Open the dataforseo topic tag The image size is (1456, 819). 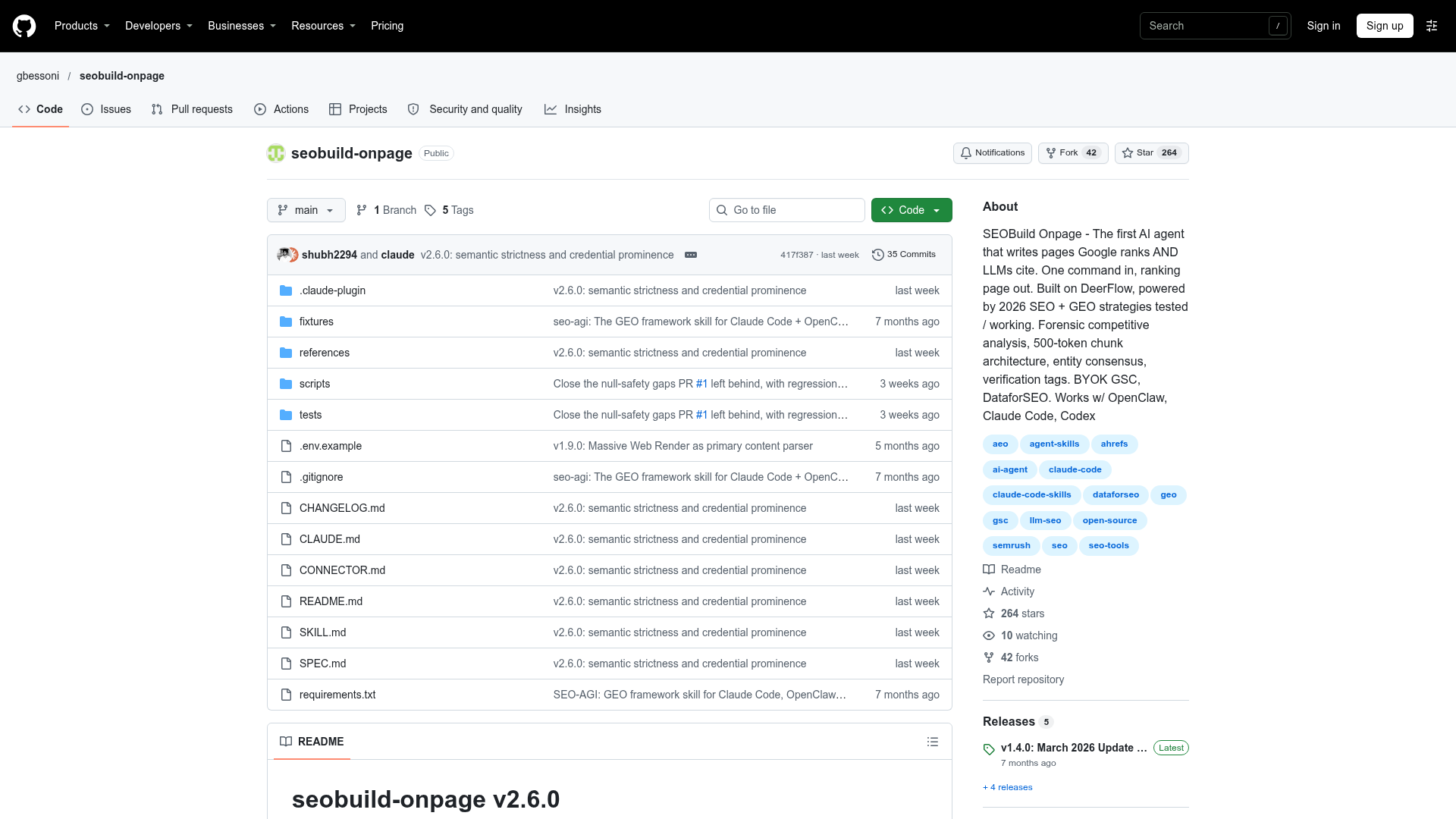click(1116, 495)
